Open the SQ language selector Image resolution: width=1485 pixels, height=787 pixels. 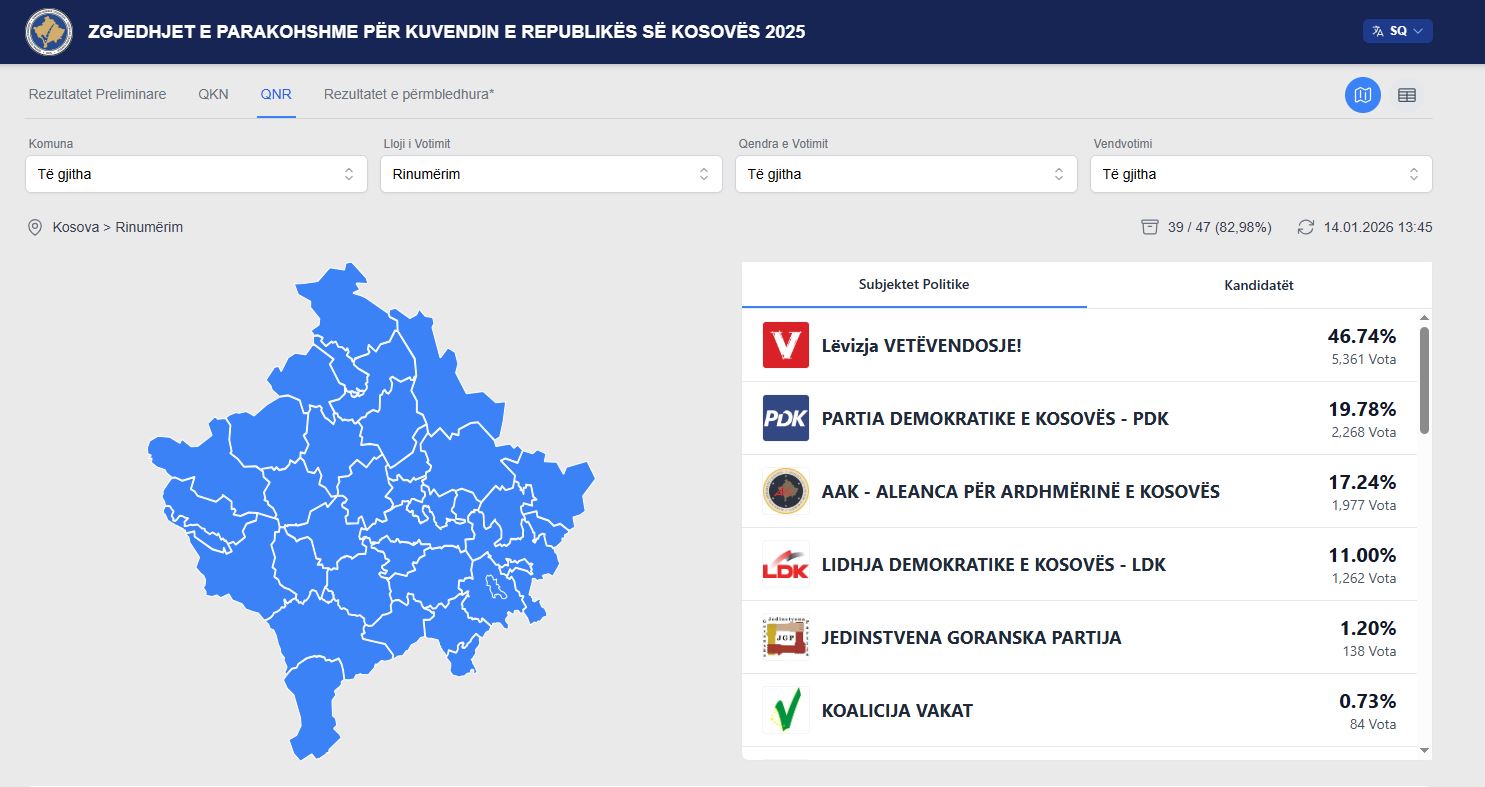(x=1397, y=31)
